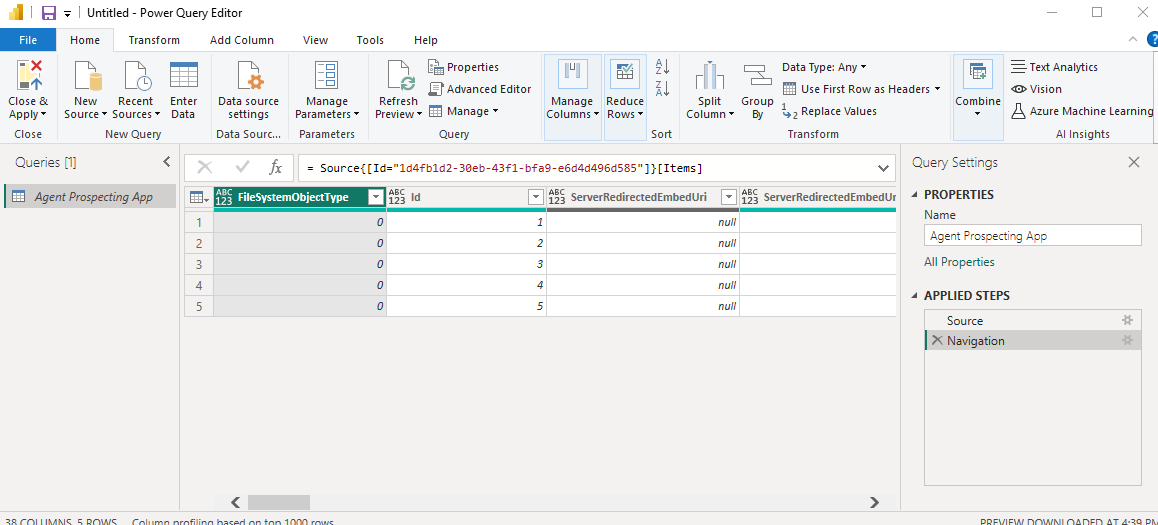Viewport: 1158px width, 525px height.
Task: Sort descending with the Z-A icon
Action: click(x=662, y=89)
